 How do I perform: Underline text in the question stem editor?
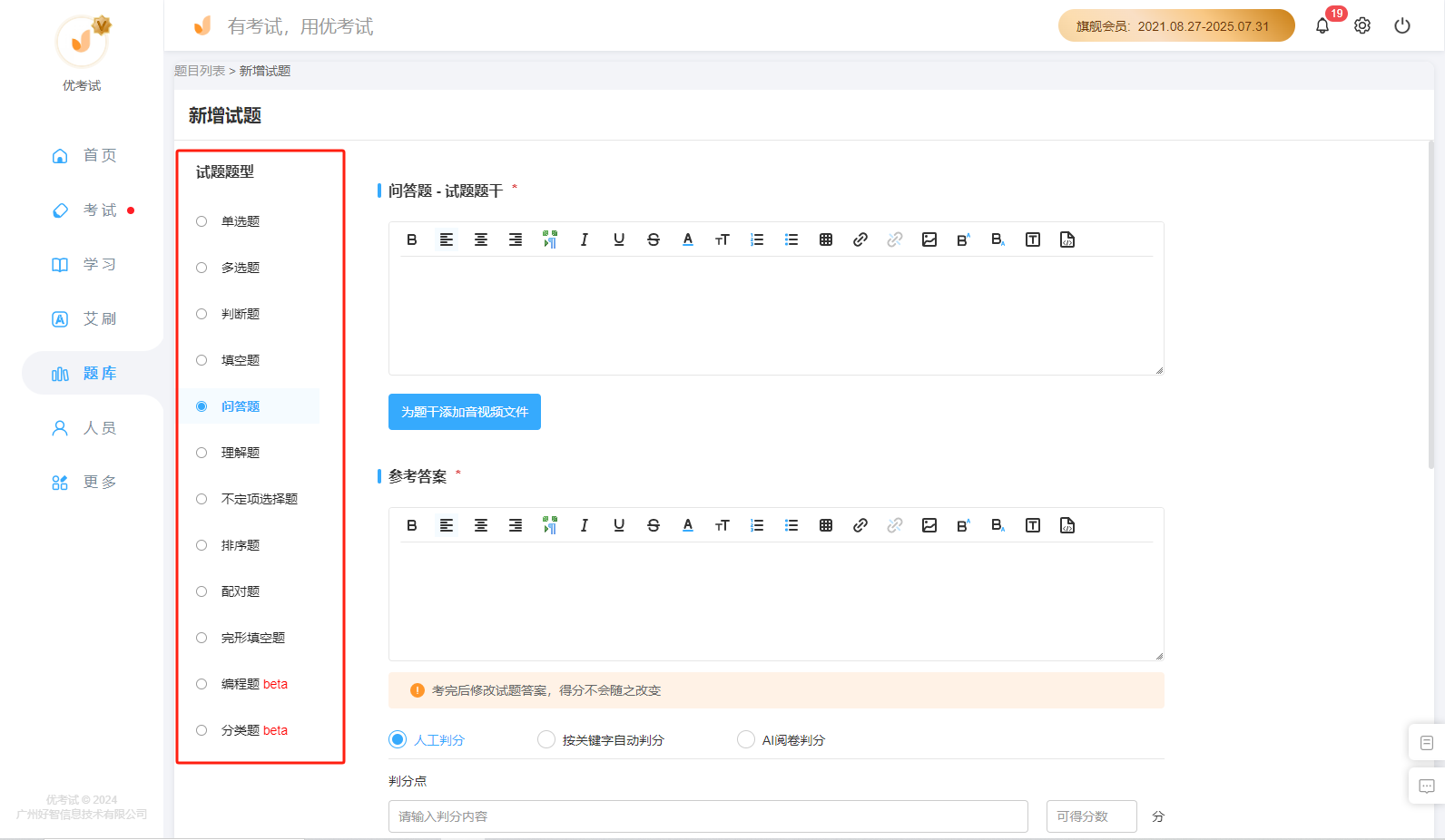click(619, 239)
